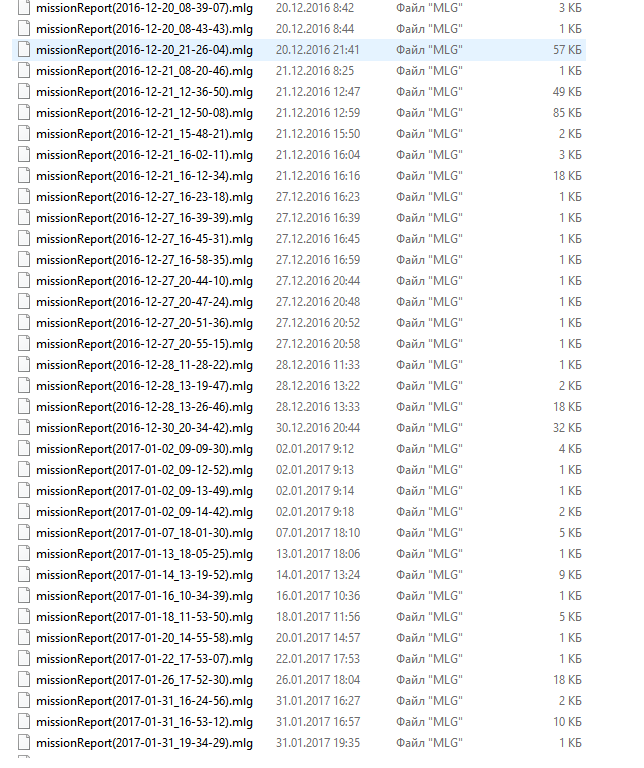
Task: Click file icon of missionReport(2016-12-20_21-26-04).mlg
Action: click(x=24, y=50)
